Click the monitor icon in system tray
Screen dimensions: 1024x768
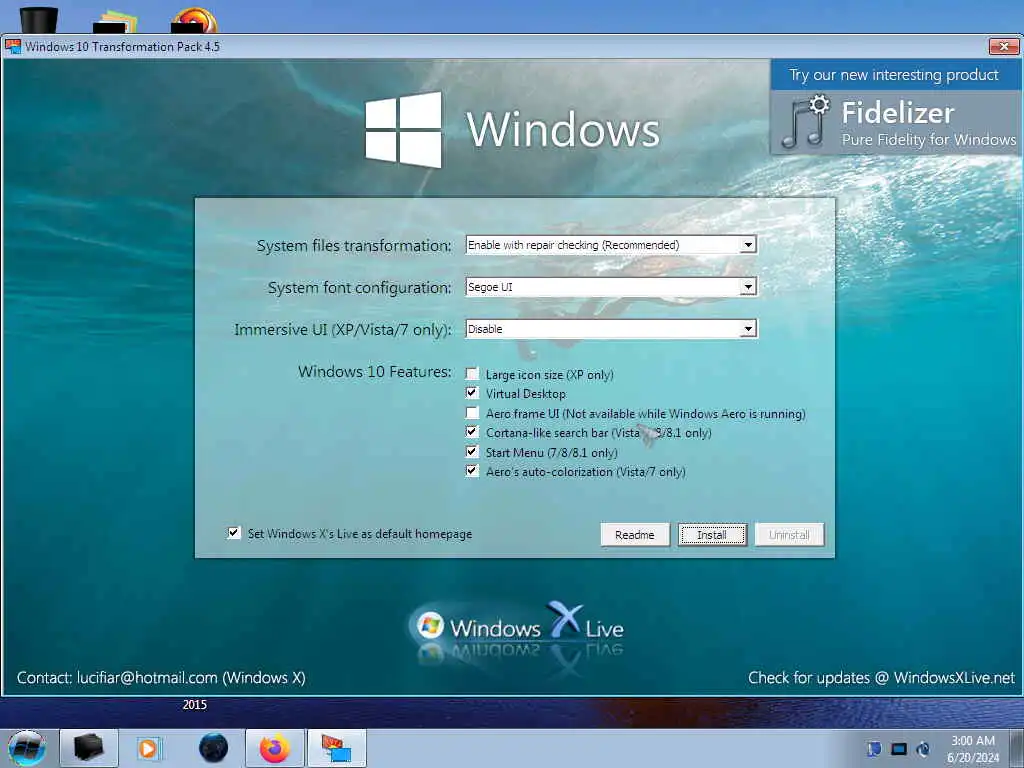pyautogui.click(x=899, y=749)
